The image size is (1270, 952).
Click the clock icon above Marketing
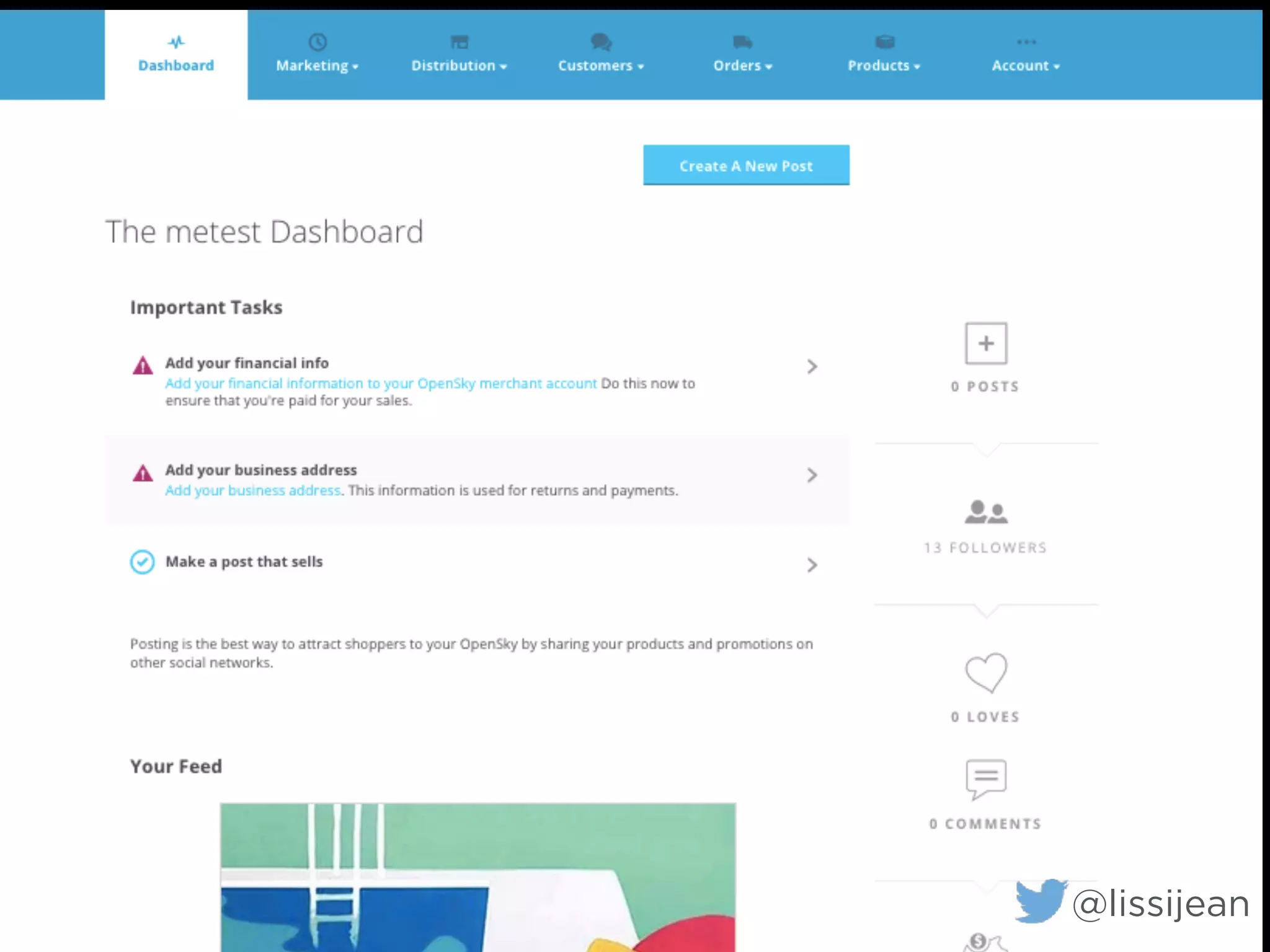[x=317, y=42]
